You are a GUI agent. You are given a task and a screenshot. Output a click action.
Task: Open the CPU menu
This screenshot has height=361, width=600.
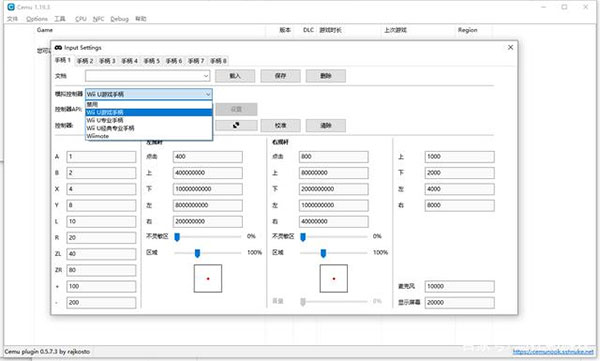coord(80,19)
